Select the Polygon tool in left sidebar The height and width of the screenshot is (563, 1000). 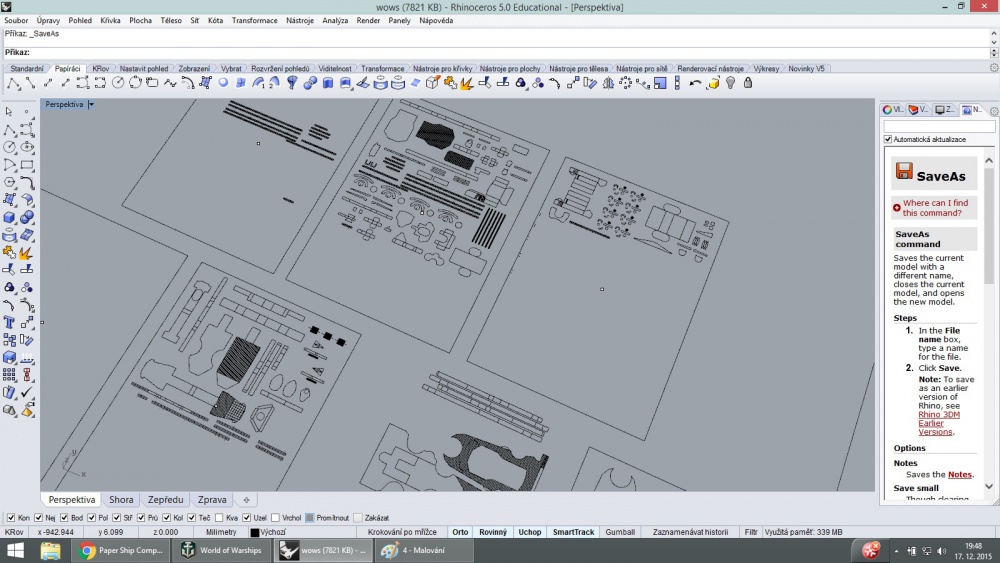9,182
